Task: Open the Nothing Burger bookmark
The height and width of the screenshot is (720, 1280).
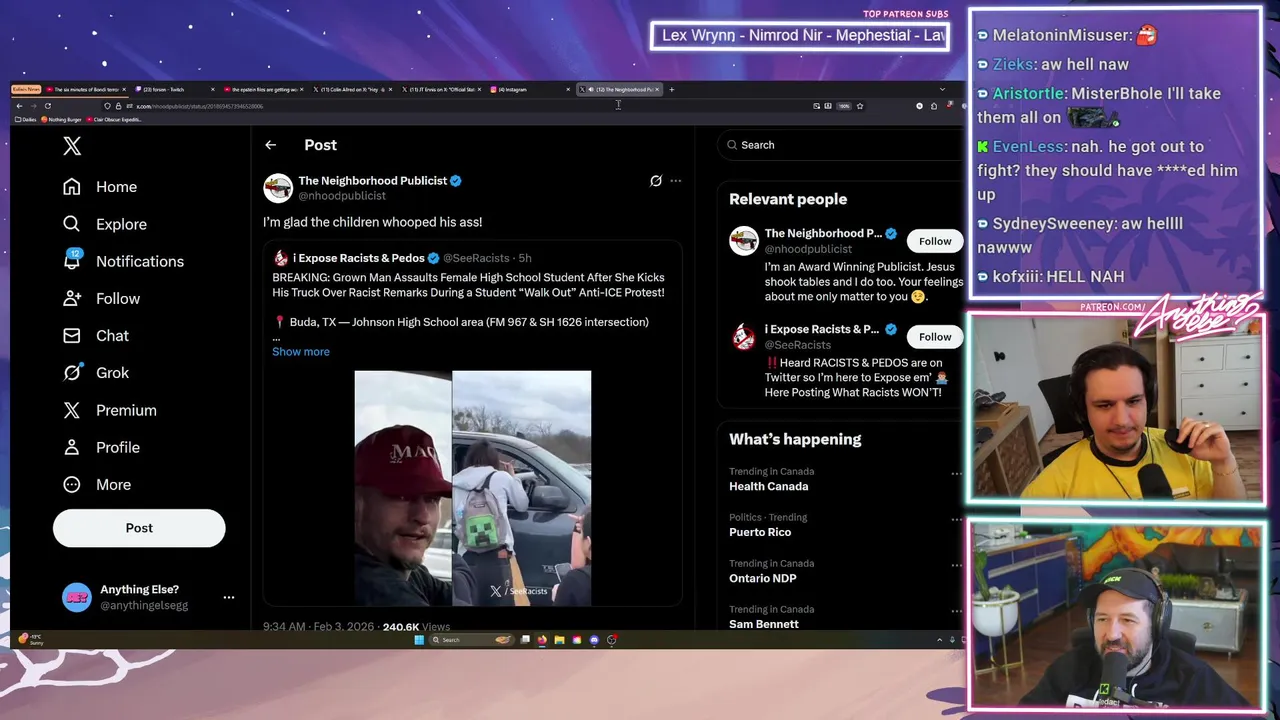Action: (x=61, y=120)
